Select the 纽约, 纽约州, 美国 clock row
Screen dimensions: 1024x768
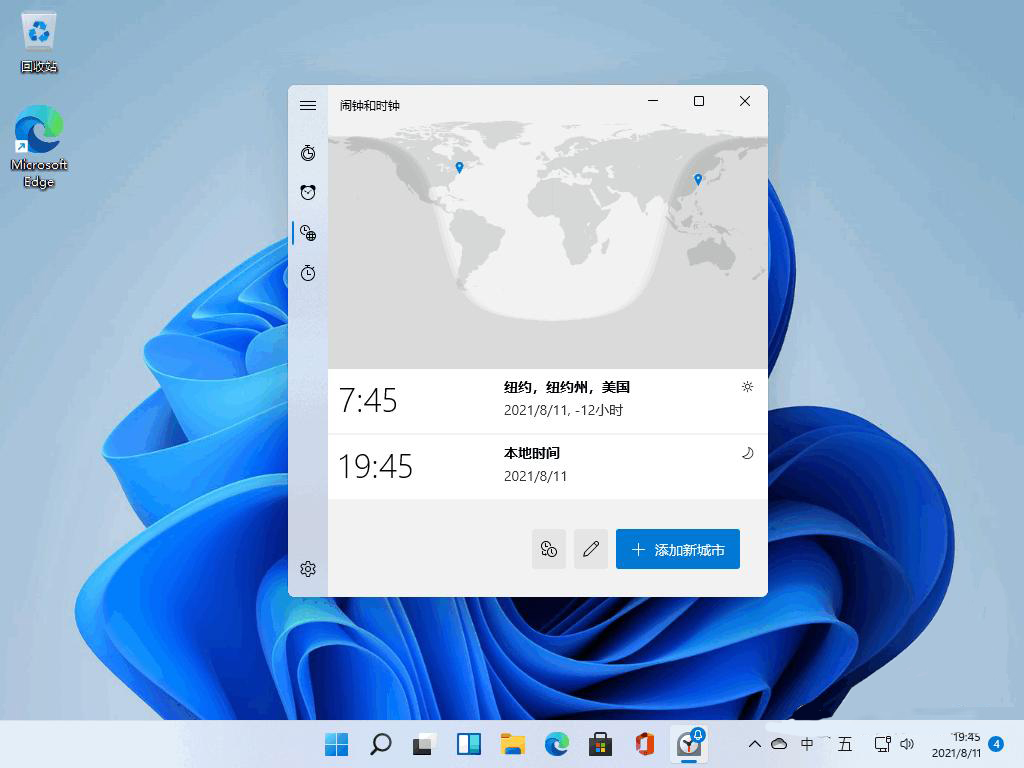(547, 400)
